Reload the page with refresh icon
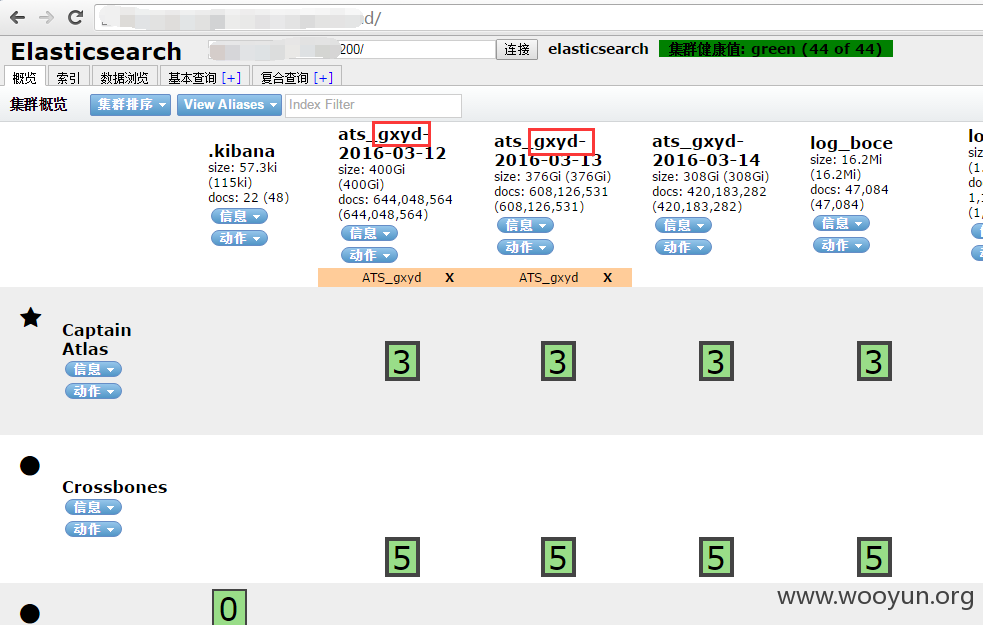The height and width of the screenshot is (625, 983). pos(76,18)
